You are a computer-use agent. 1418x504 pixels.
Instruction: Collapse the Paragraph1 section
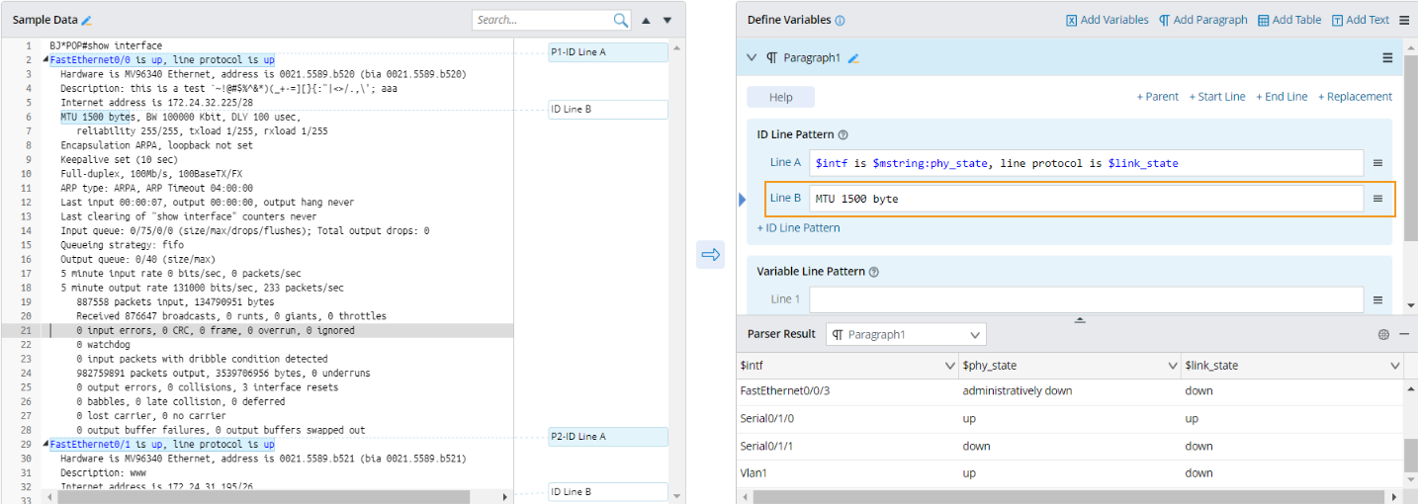point(752,58)
